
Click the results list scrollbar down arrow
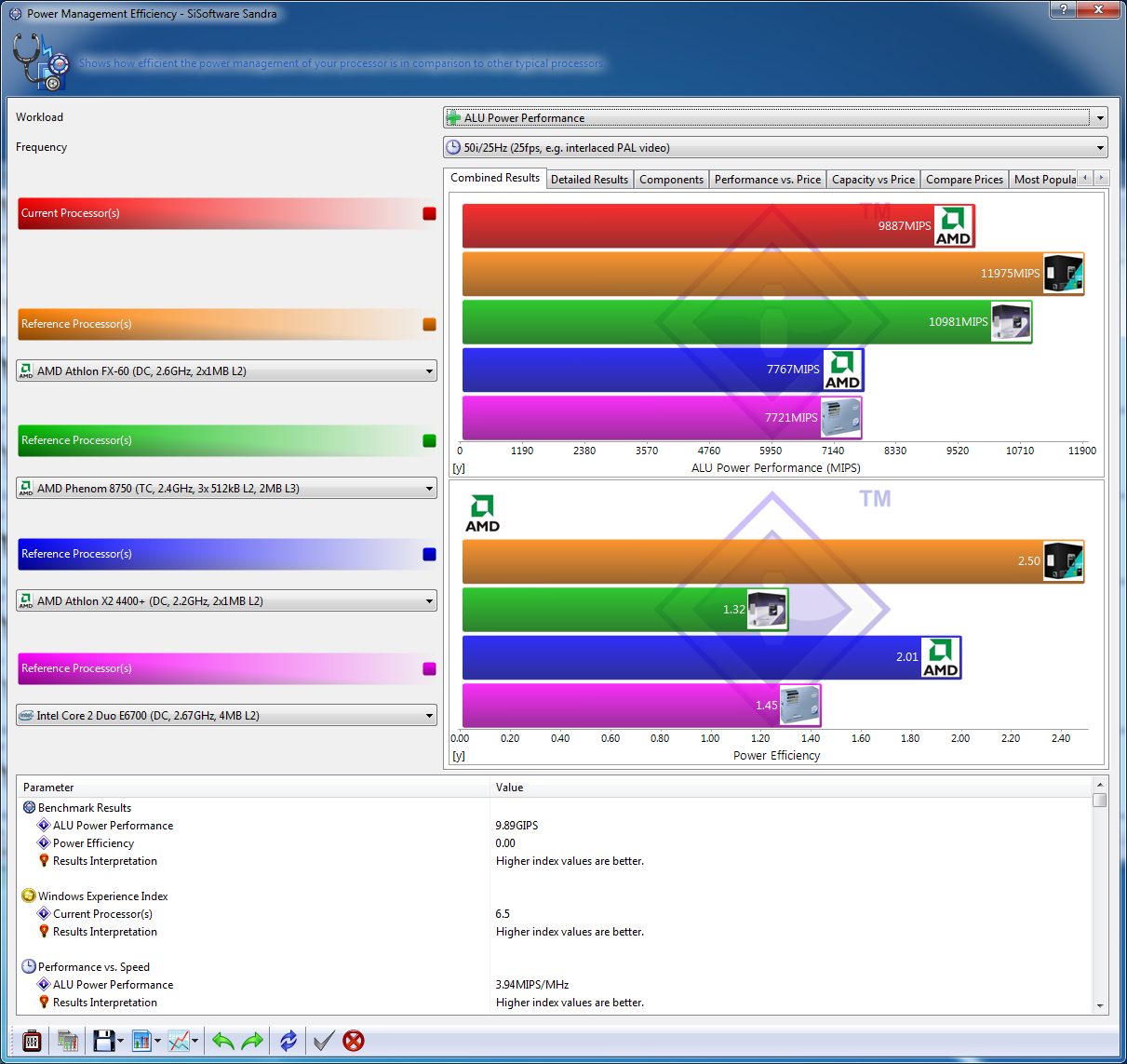pyautogui.click(x=1100, y=1005)
